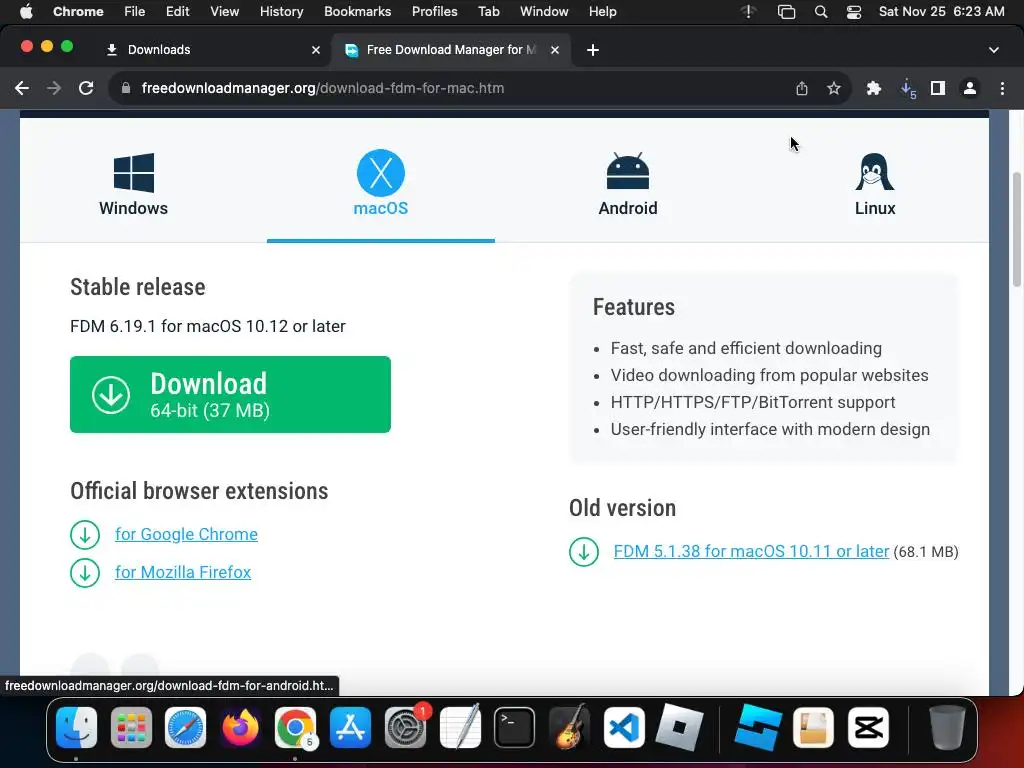Screen dimensions: 1024x768
Task: Bookmark this page with the star icon
Action: (x=833, y=88)
